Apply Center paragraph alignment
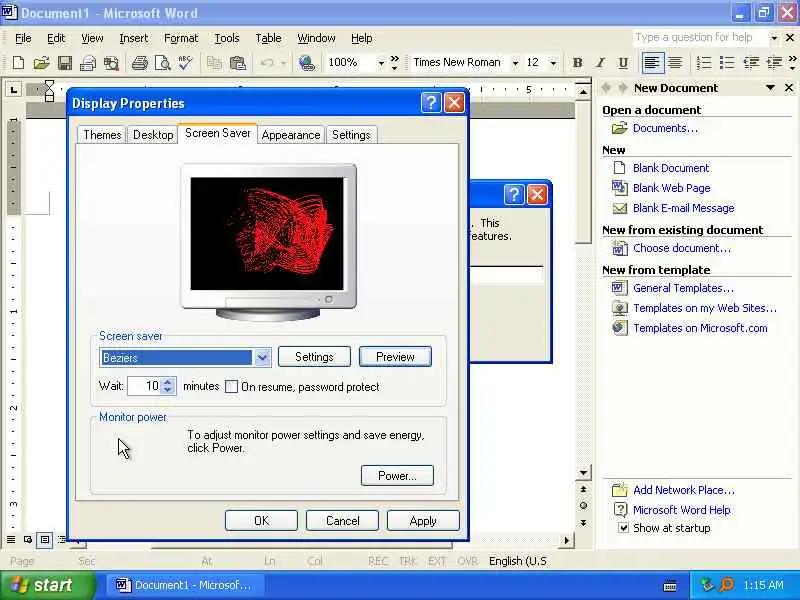Viewport: 800px width, 600px height. click(x=675, y=63)
